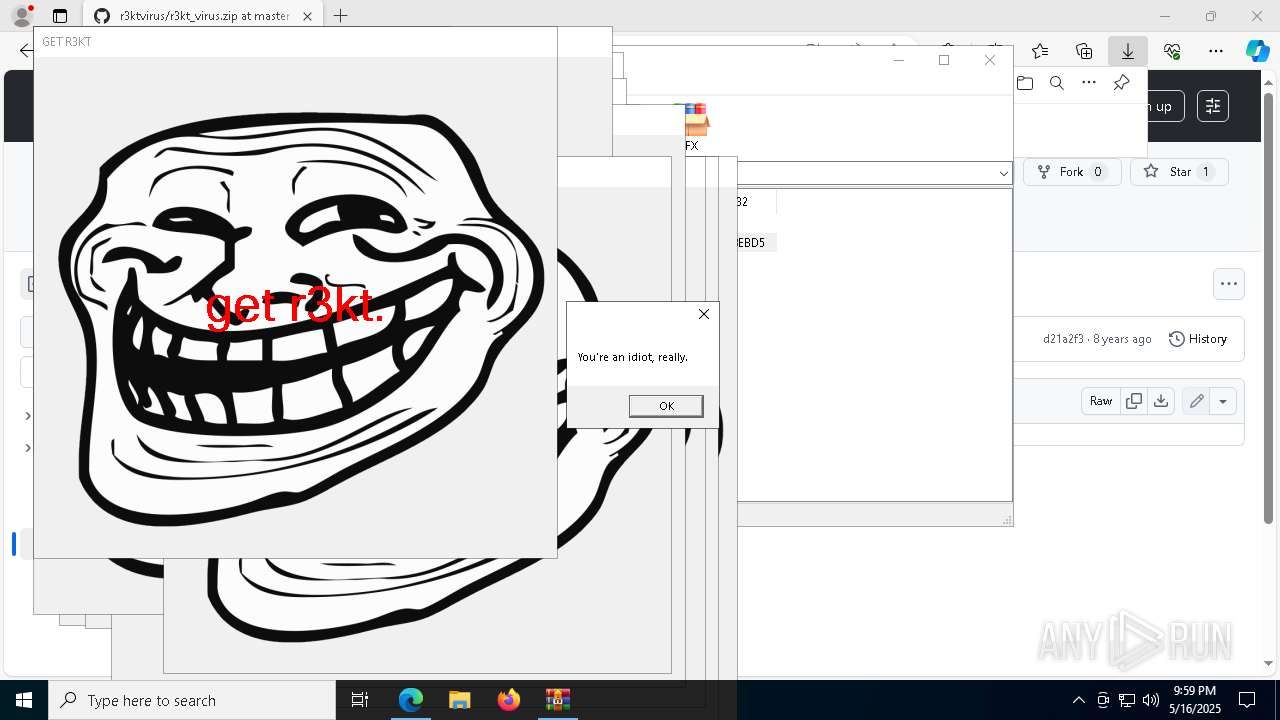Viewport: 1280px width, 720px height.
Task: Pin the downloads panel
Action: coord(1121,83)
